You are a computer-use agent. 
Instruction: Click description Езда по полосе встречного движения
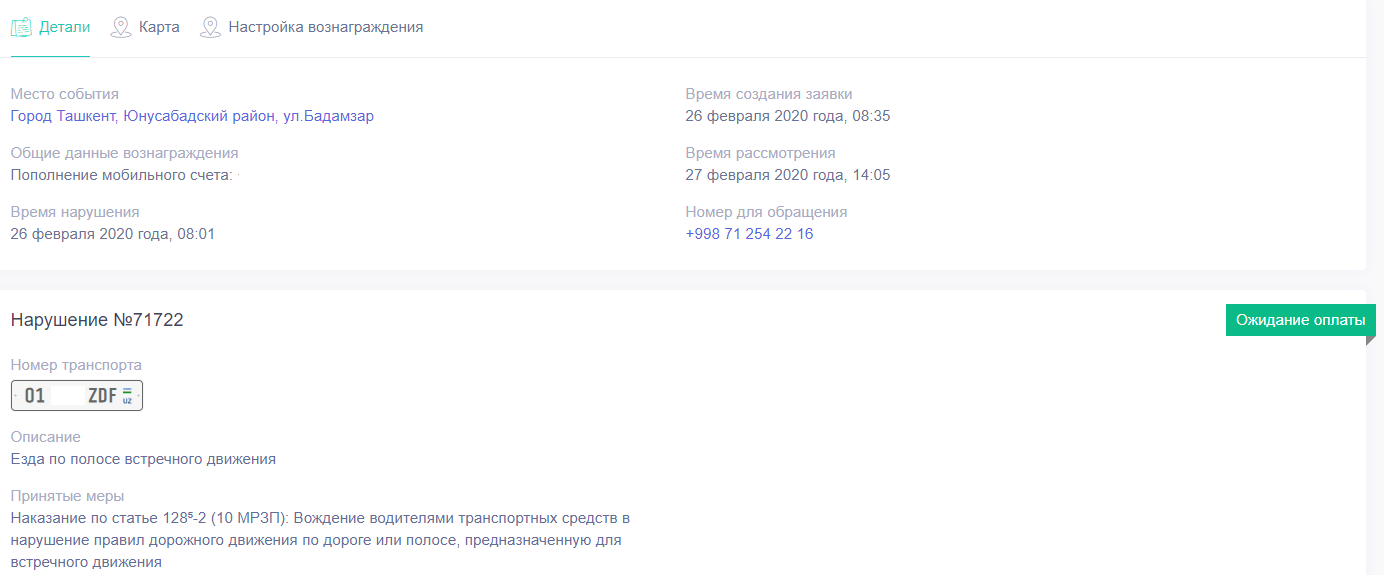143,459
